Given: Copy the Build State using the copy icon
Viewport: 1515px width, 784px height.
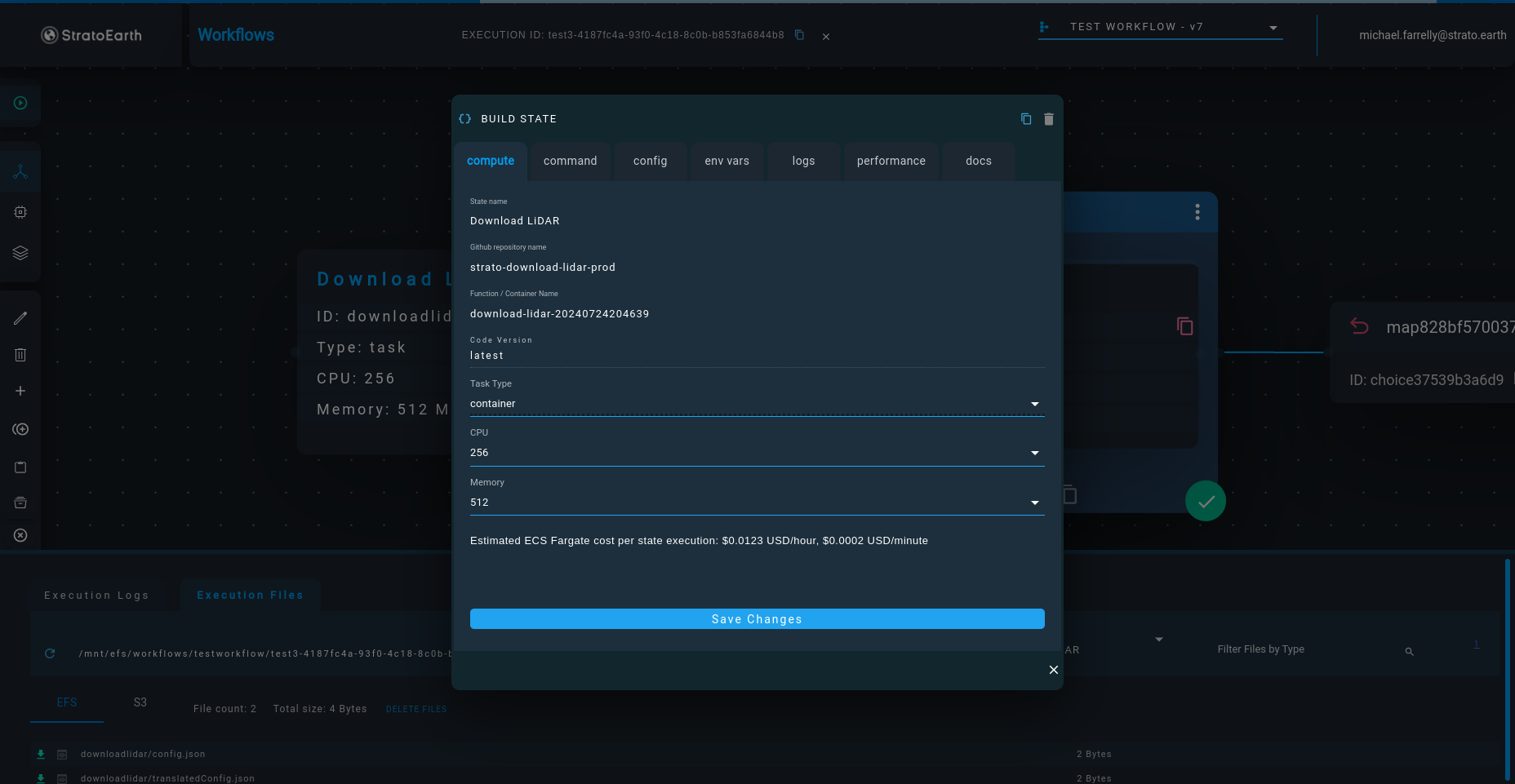Looking at the screenshot, I should [x=1026, y=119].
